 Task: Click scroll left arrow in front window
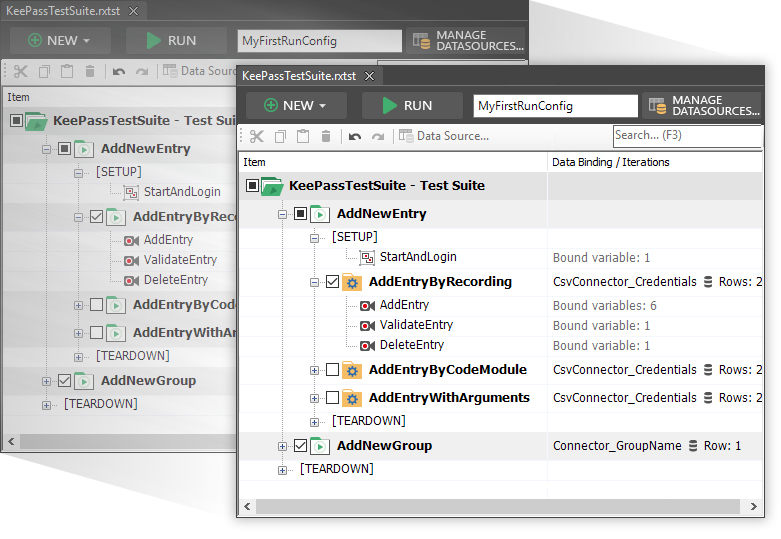(248, 507)
